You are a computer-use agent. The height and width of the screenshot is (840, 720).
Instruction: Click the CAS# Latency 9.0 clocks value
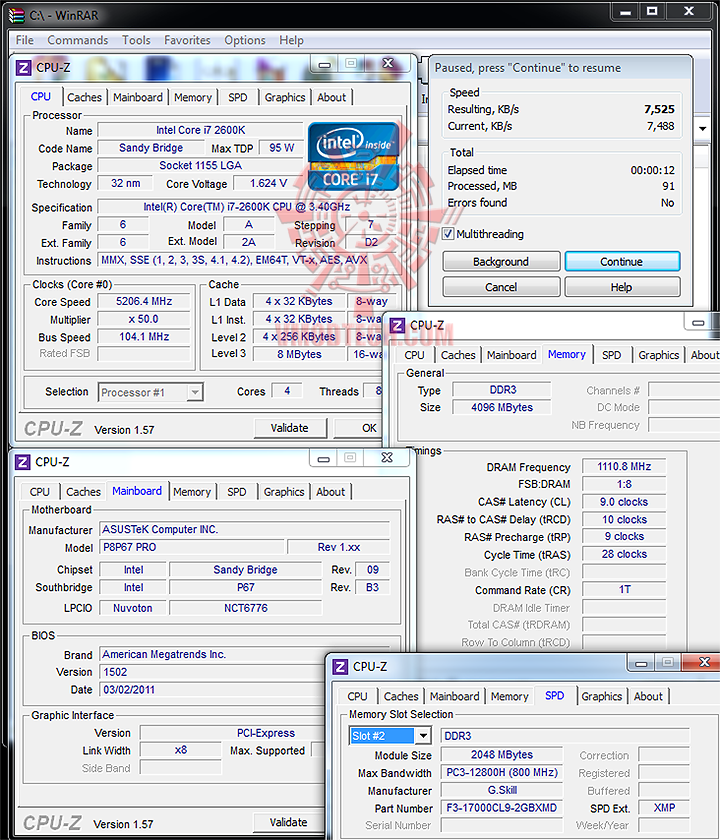[624, 502]
